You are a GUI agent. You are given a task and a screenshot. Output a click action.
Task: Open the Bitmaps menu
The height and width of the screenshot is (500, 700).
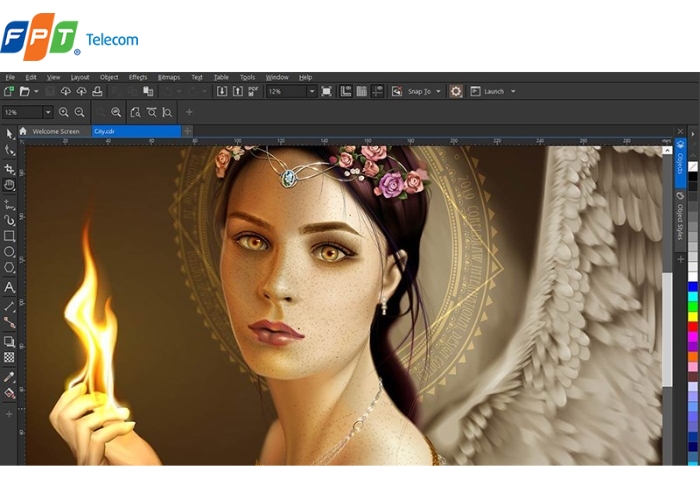169,77
